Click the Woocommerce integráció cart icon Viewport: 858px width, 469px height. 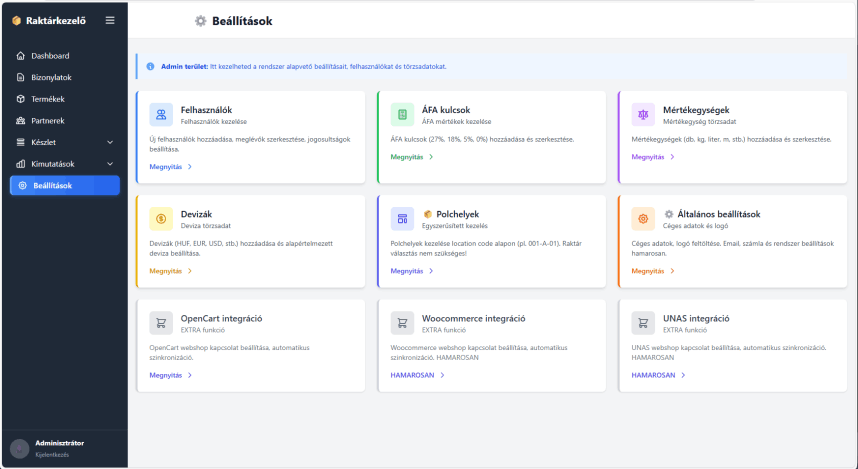pos(402,323)
